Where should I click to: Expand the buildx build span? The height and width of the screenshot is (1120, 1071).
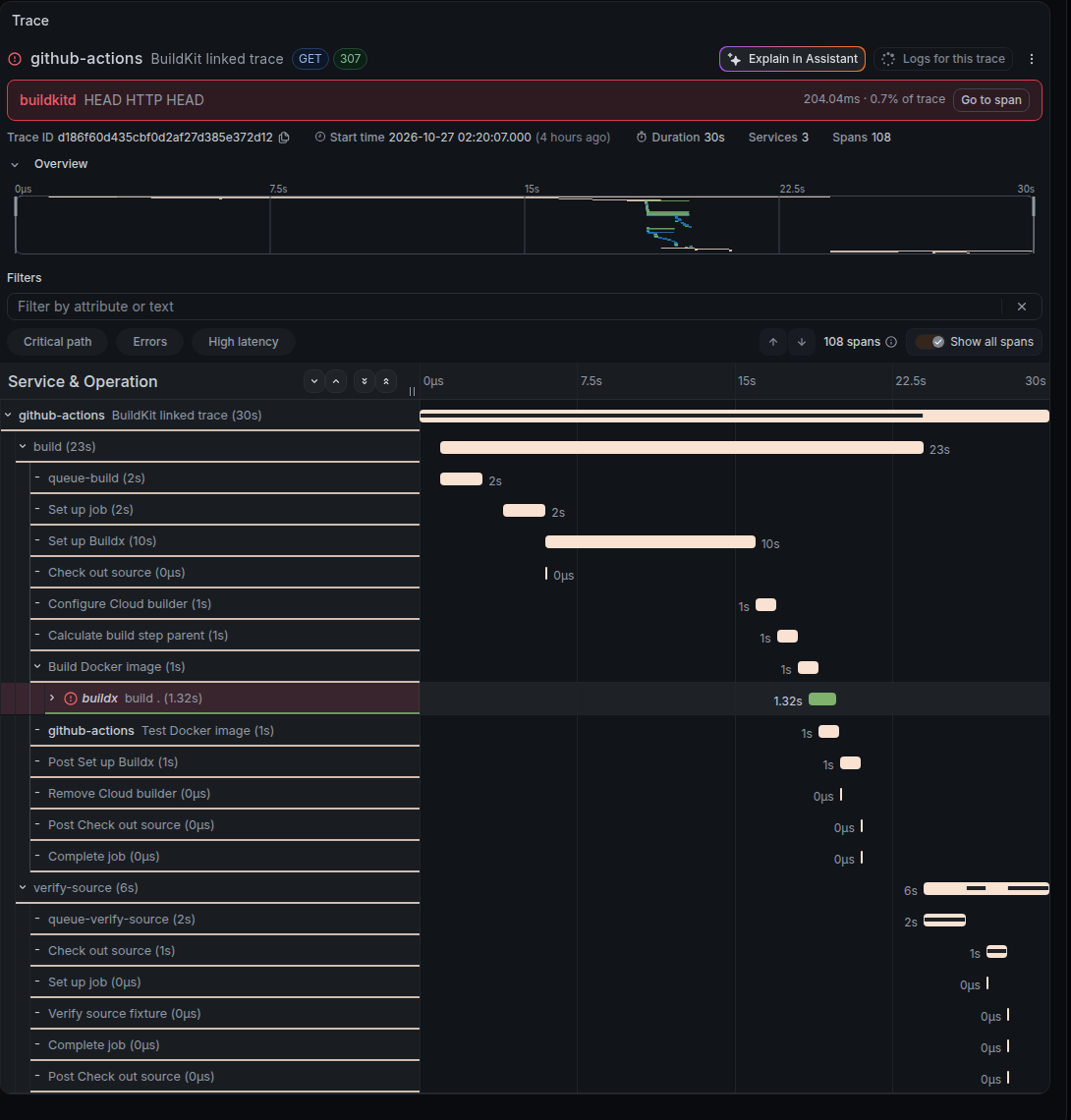(52, 698)
